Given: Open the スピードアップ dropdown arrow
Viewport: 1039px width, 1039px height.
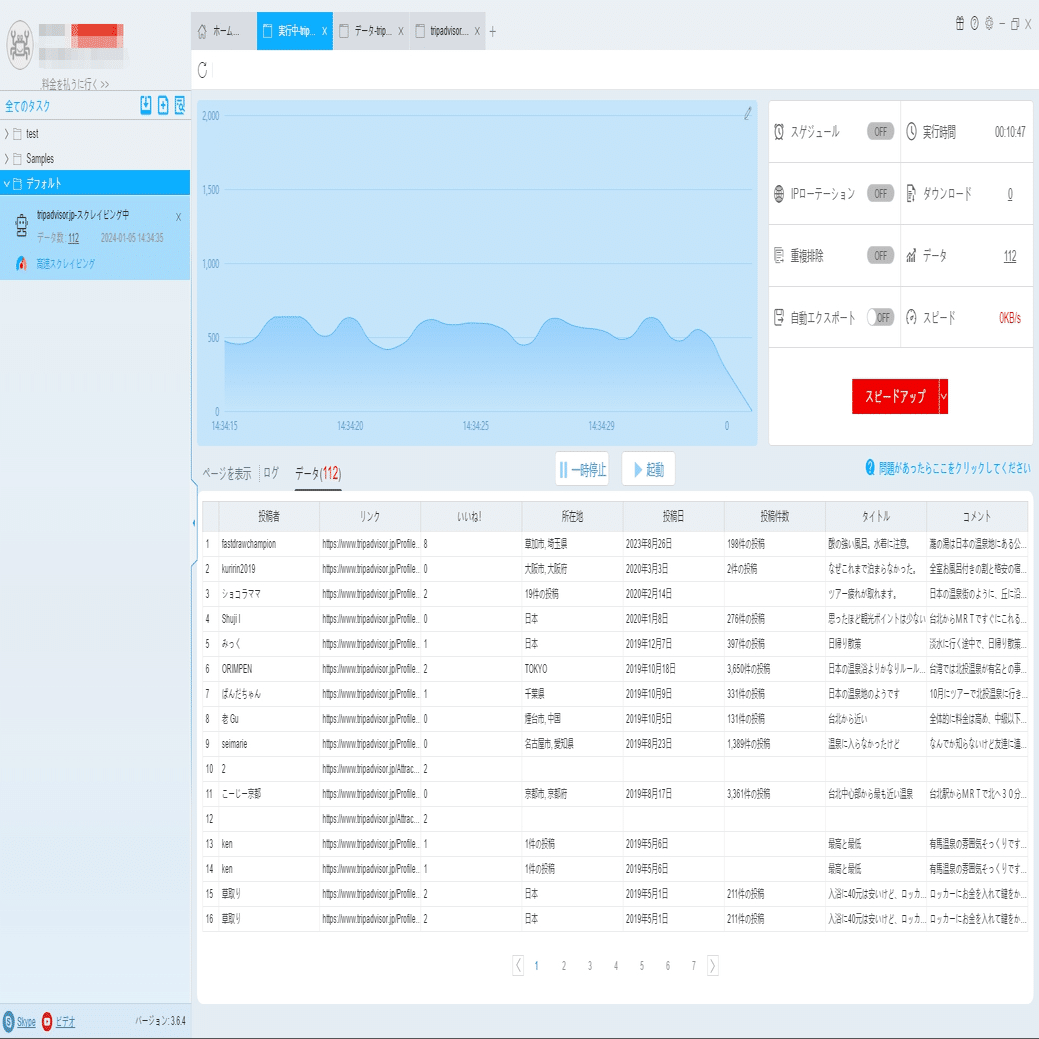Looking at the screenshot, I should click(x=944, y=396).
